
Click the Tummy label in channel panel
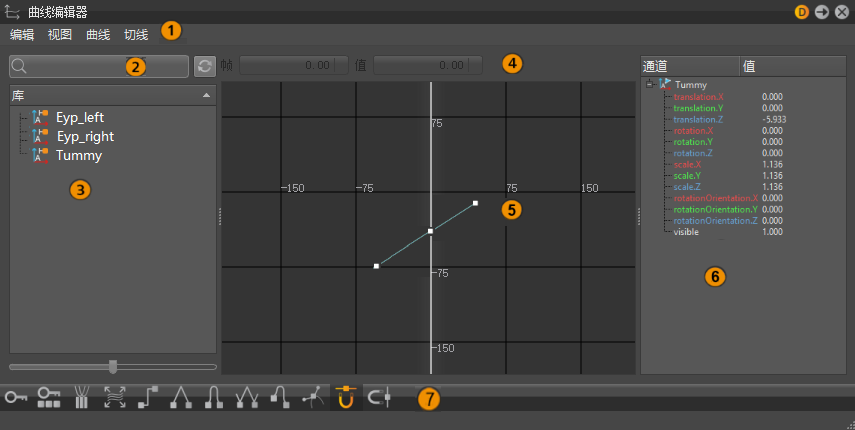click(691, 84)
